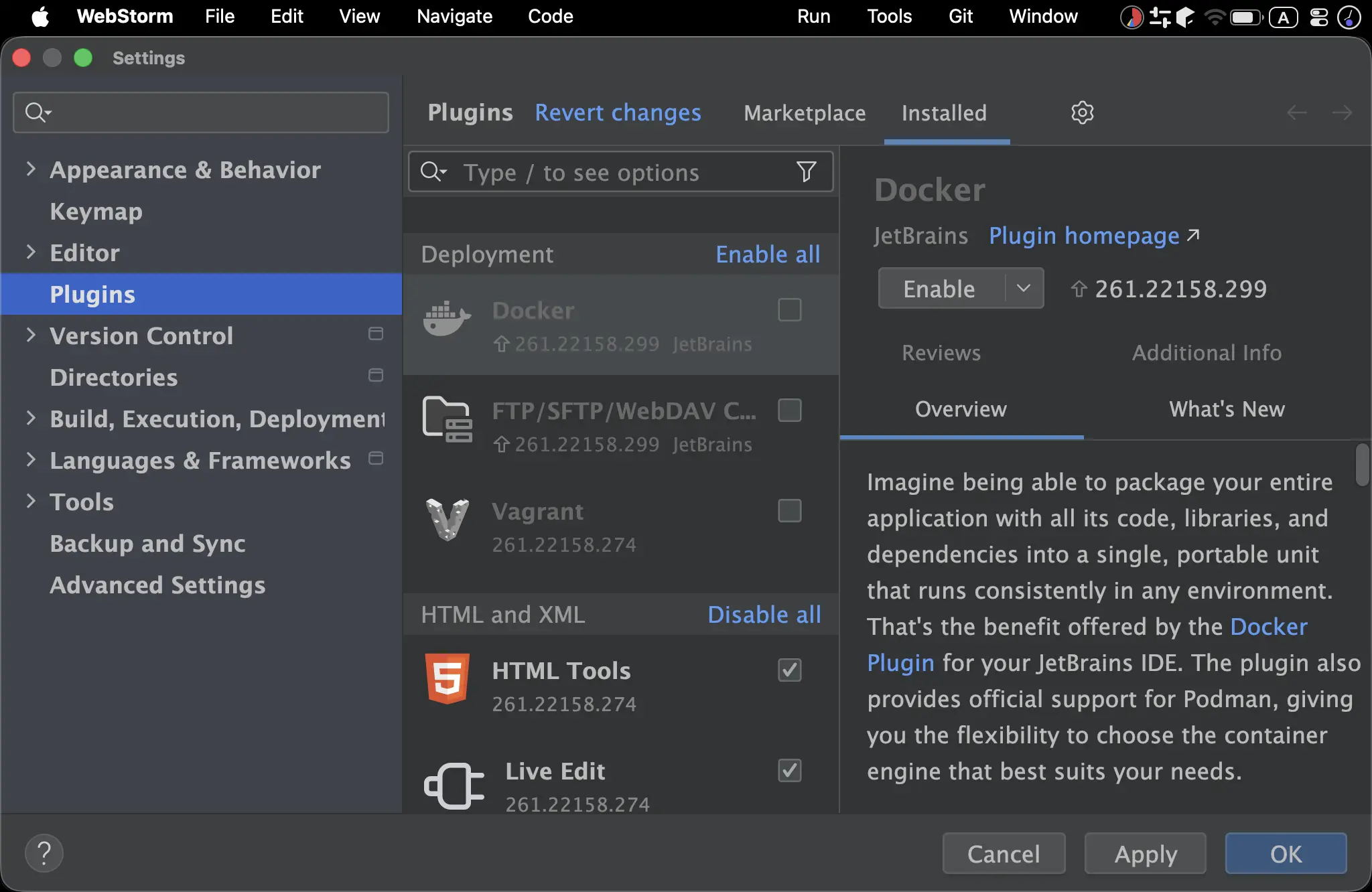Click the plugins search magnifier icon
Screen dimensions: 1372x892
tap(433, 172)
